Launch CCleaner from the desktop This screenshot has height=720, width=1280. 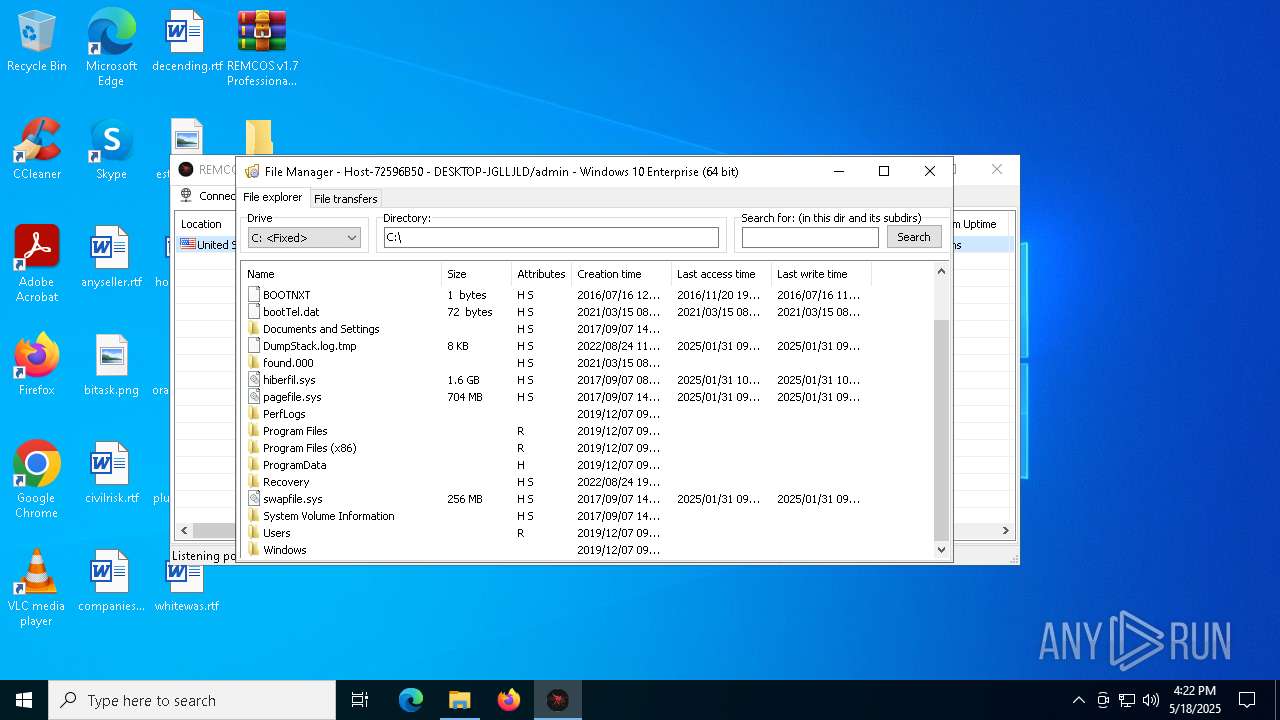tap(37, 150)
